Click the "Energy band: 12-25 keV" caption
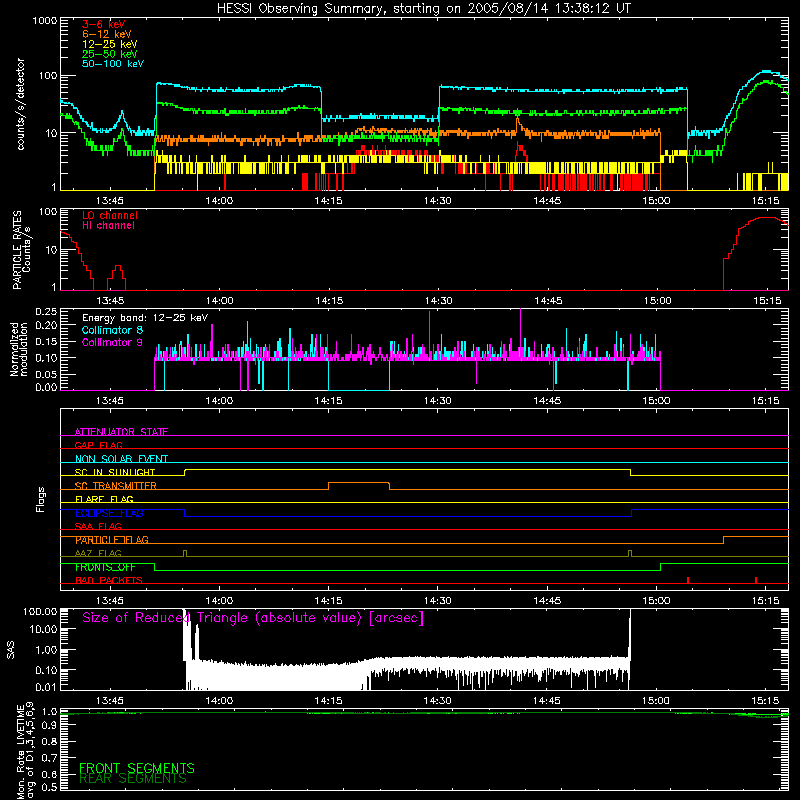The image size is (800, 800). [145, 318]
